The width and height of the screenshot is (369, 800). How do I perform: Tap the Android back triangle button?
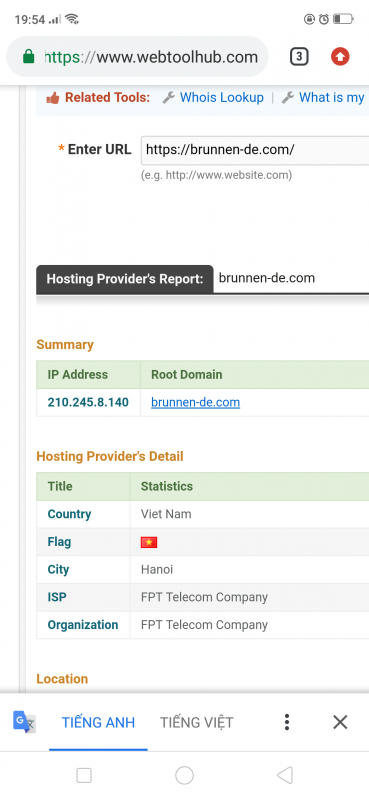285,776
